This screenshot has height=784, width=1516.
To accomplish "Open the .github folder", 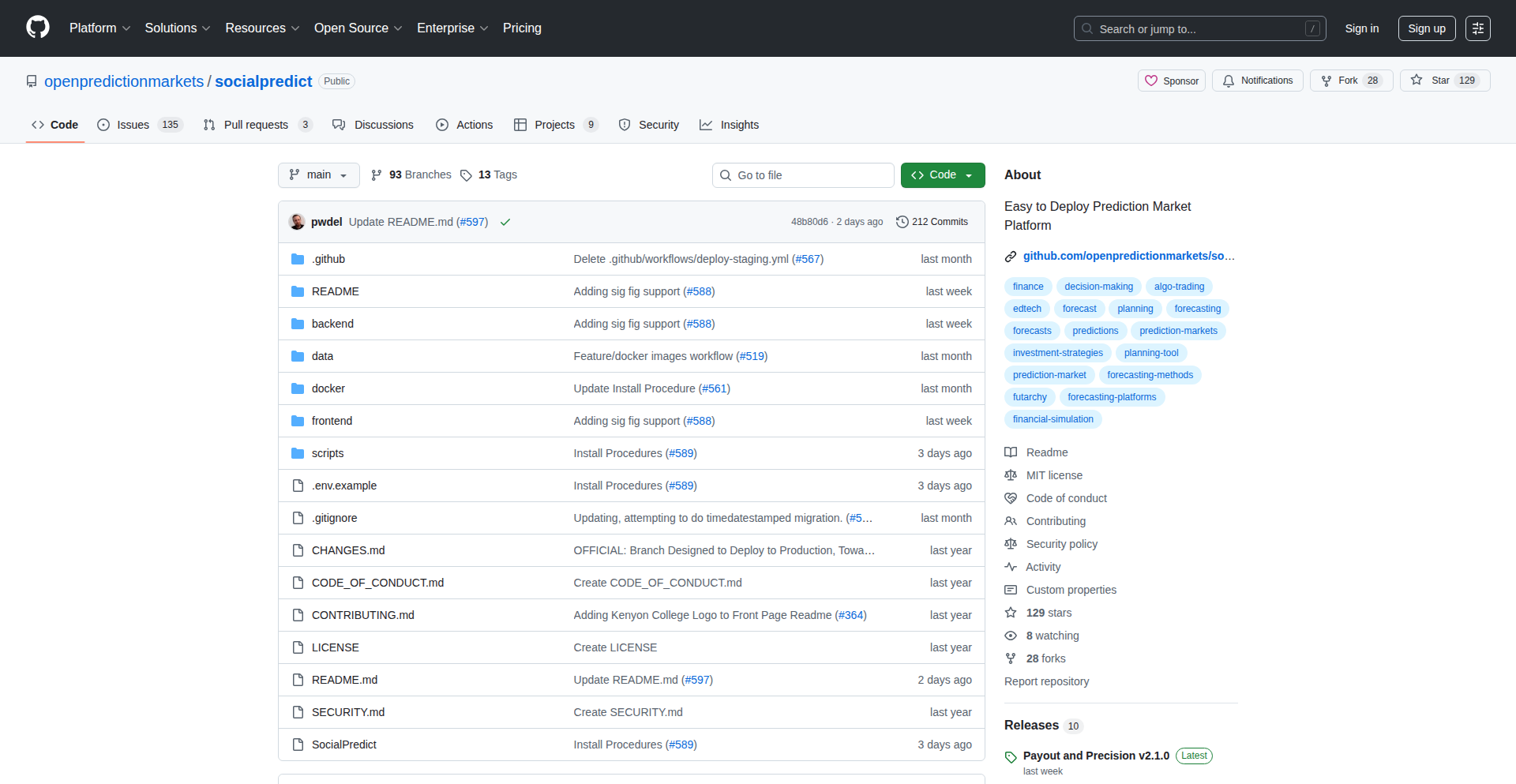I will [328, 259].
